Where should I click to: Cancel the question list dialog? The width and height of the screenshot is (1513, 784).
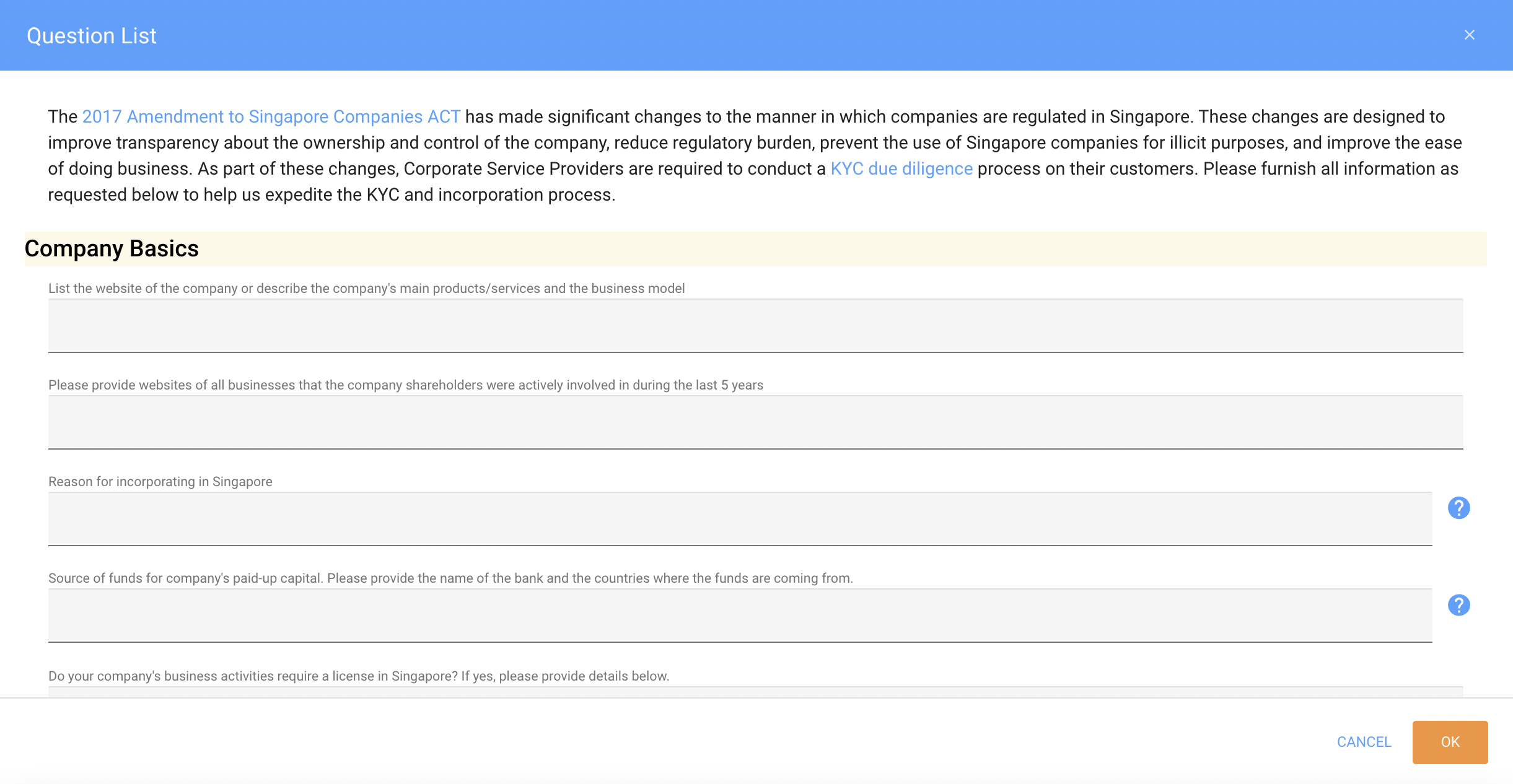(x=1364, y=742)
